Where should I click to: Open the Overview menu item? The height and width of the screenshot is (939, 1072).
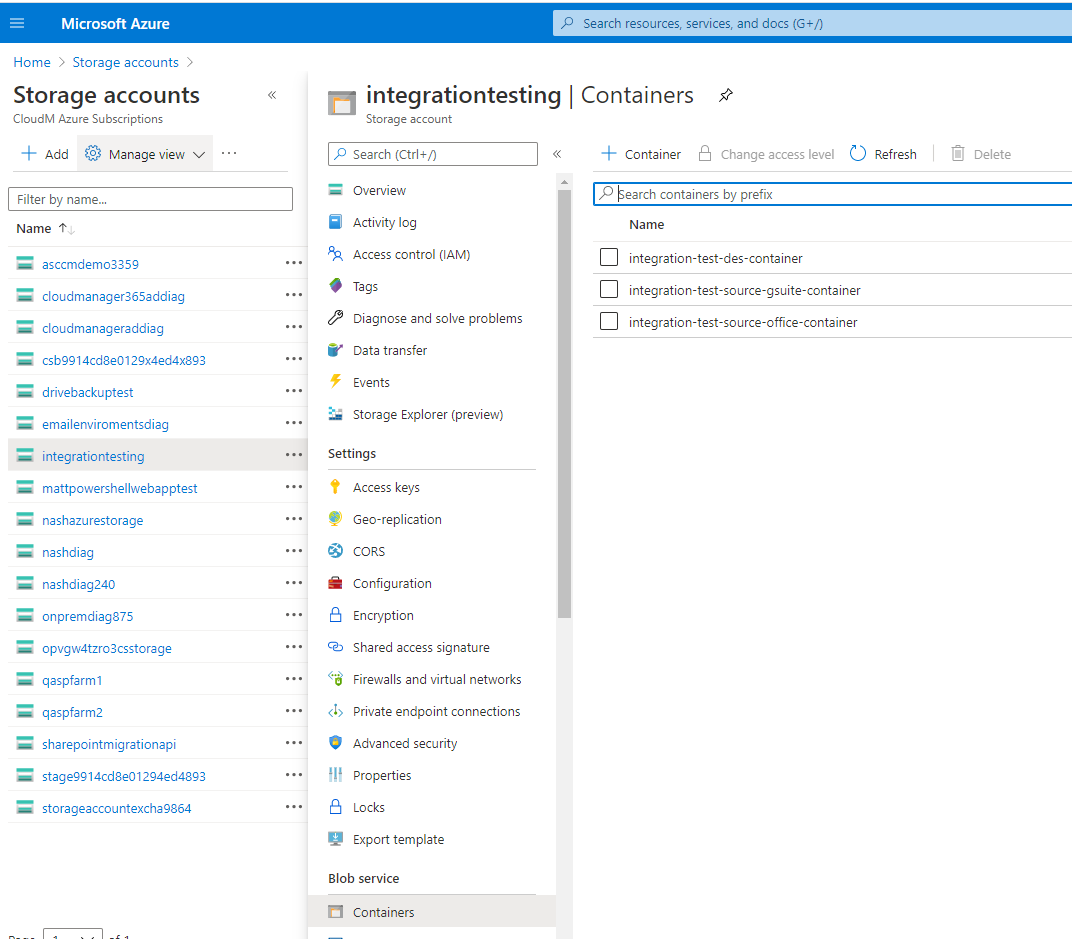(379, 190)
